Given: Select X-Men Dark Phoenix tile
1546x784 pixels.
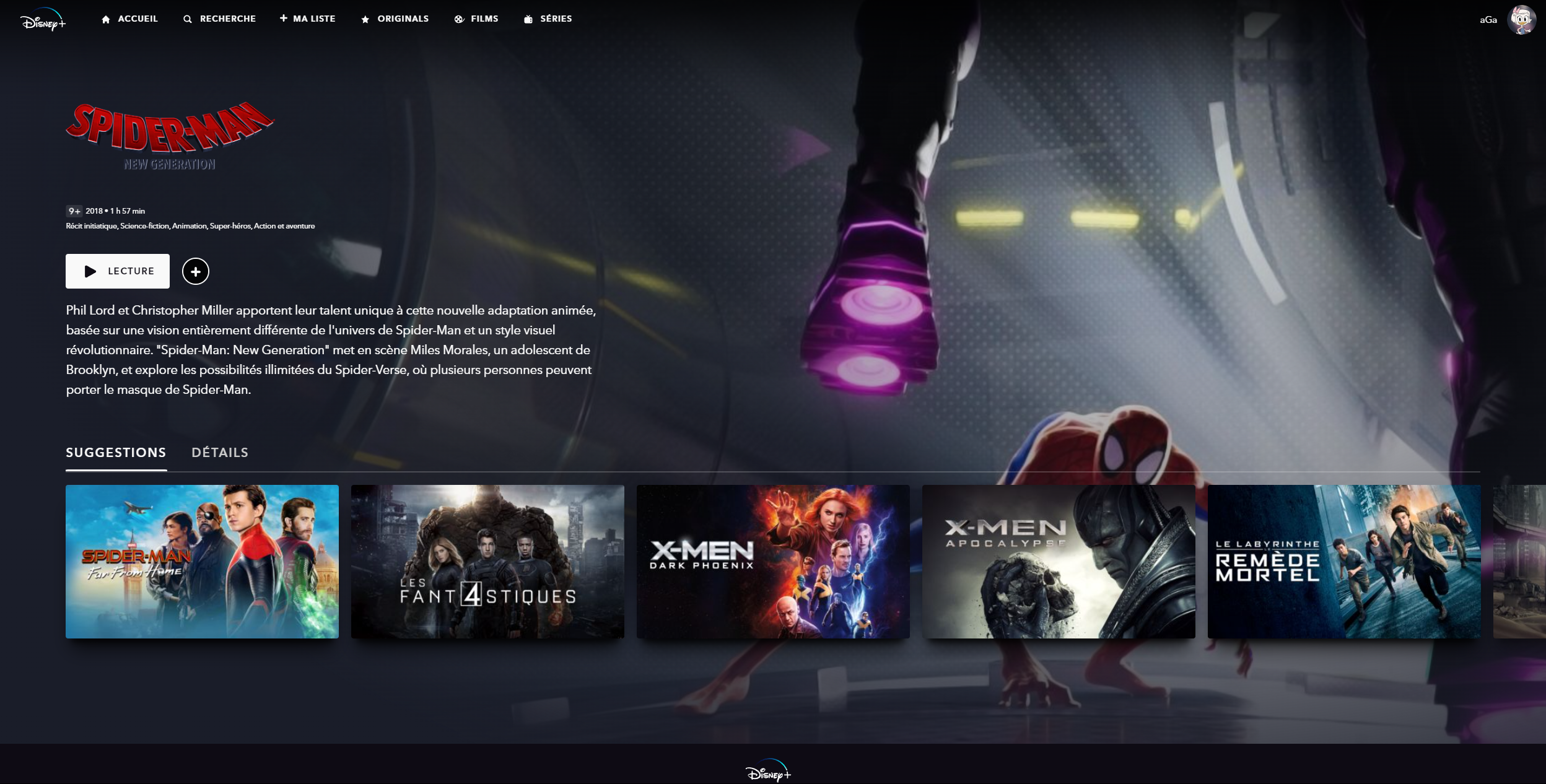Looking at the screenshot, I should pos(773,561).
